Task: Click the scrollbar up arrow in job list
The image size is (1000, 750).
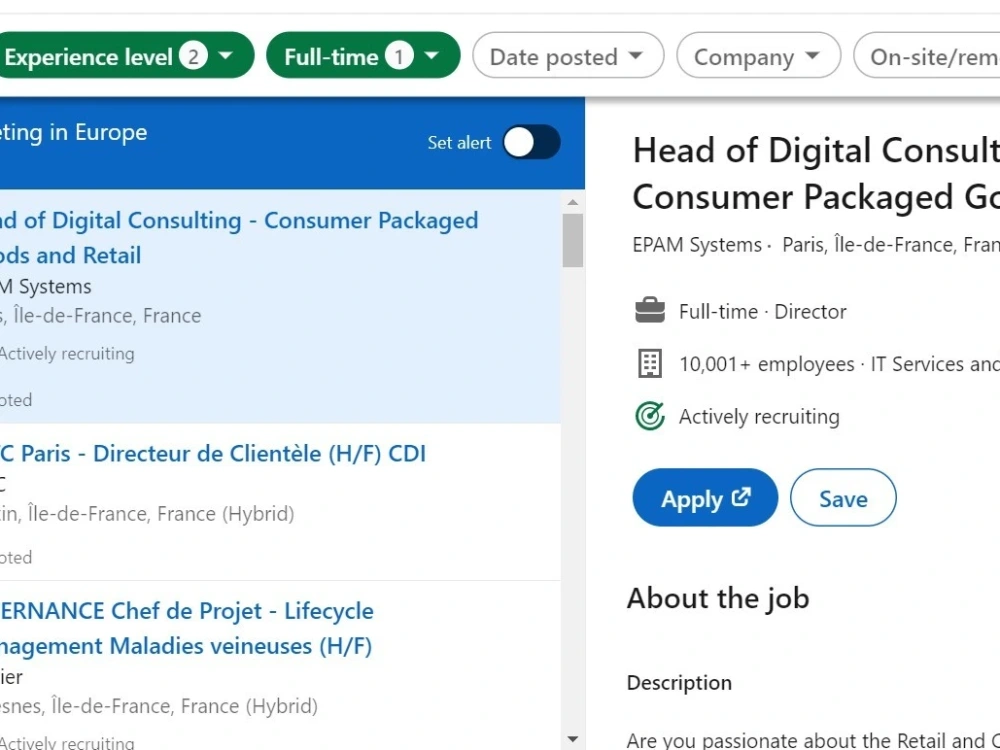Action: click(573, 203)
